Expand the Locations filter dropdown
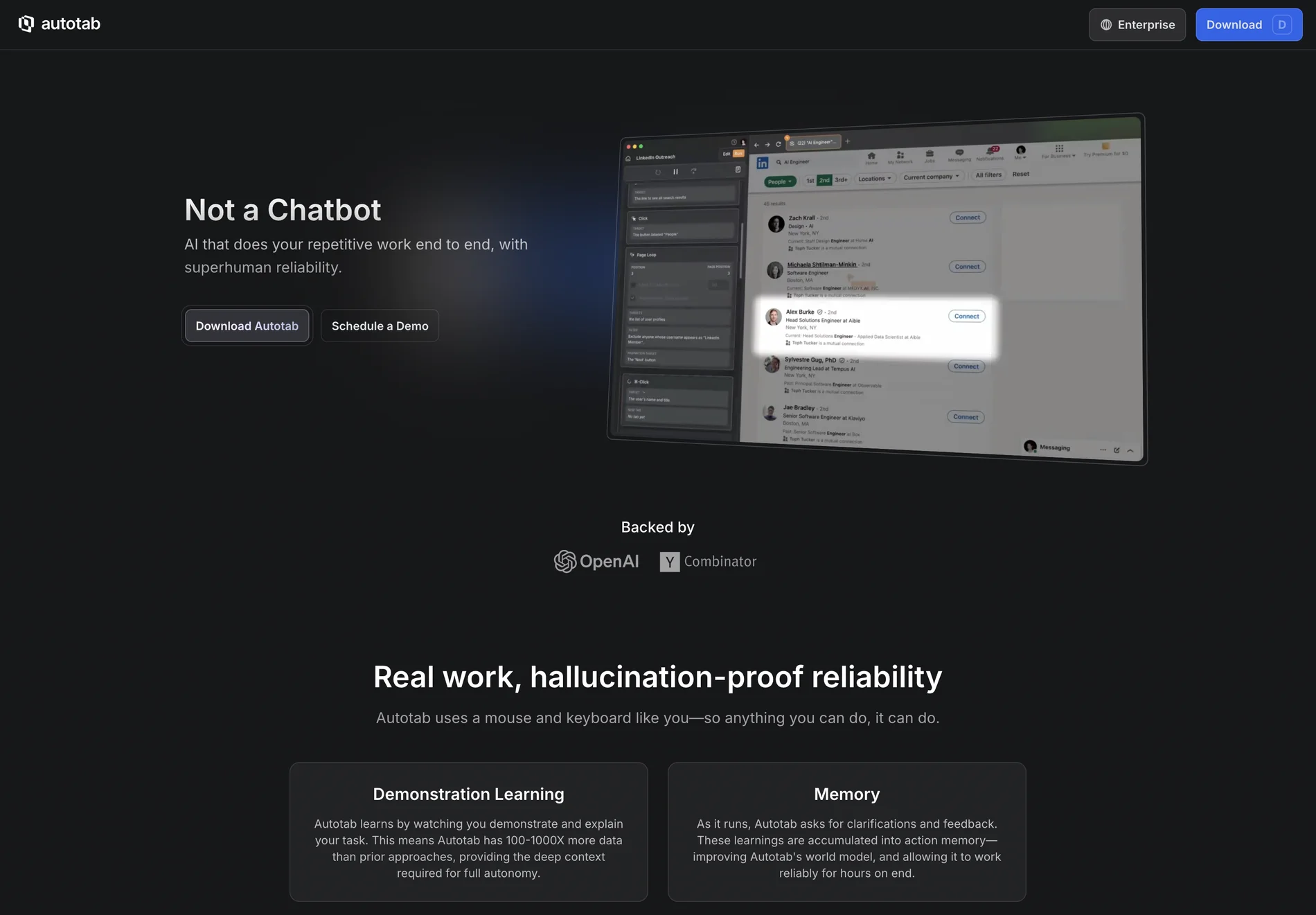The width and height of the screenshot is (1316, 915). click(x=875, y=178)
